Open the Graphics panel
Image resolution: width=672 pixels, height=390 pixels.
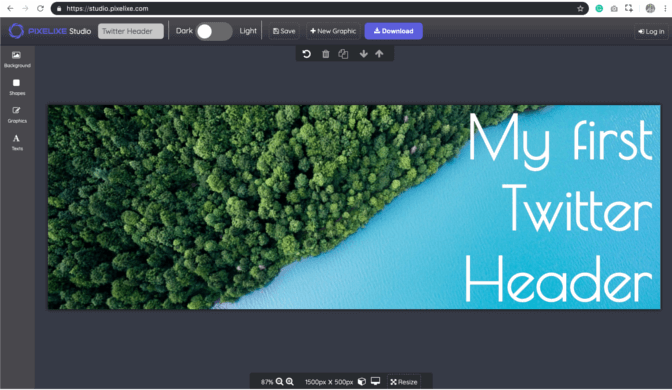click(x=17, y=115)
